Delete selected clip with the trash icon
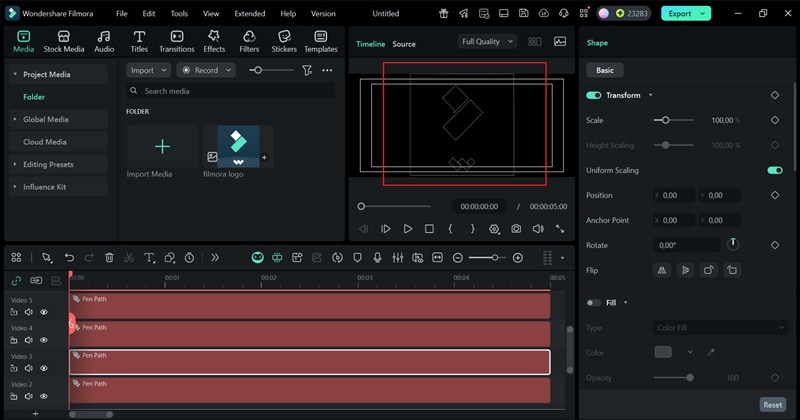 (x=109, y=258)
